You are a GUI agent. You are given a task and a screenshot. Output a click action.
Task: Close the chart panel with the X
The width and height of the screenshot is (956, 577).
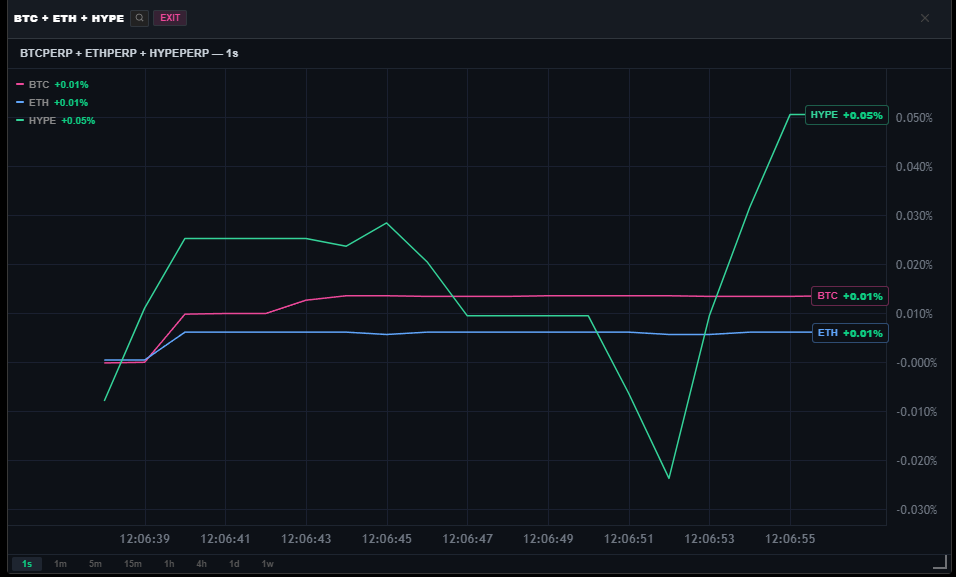pos(925,18)
